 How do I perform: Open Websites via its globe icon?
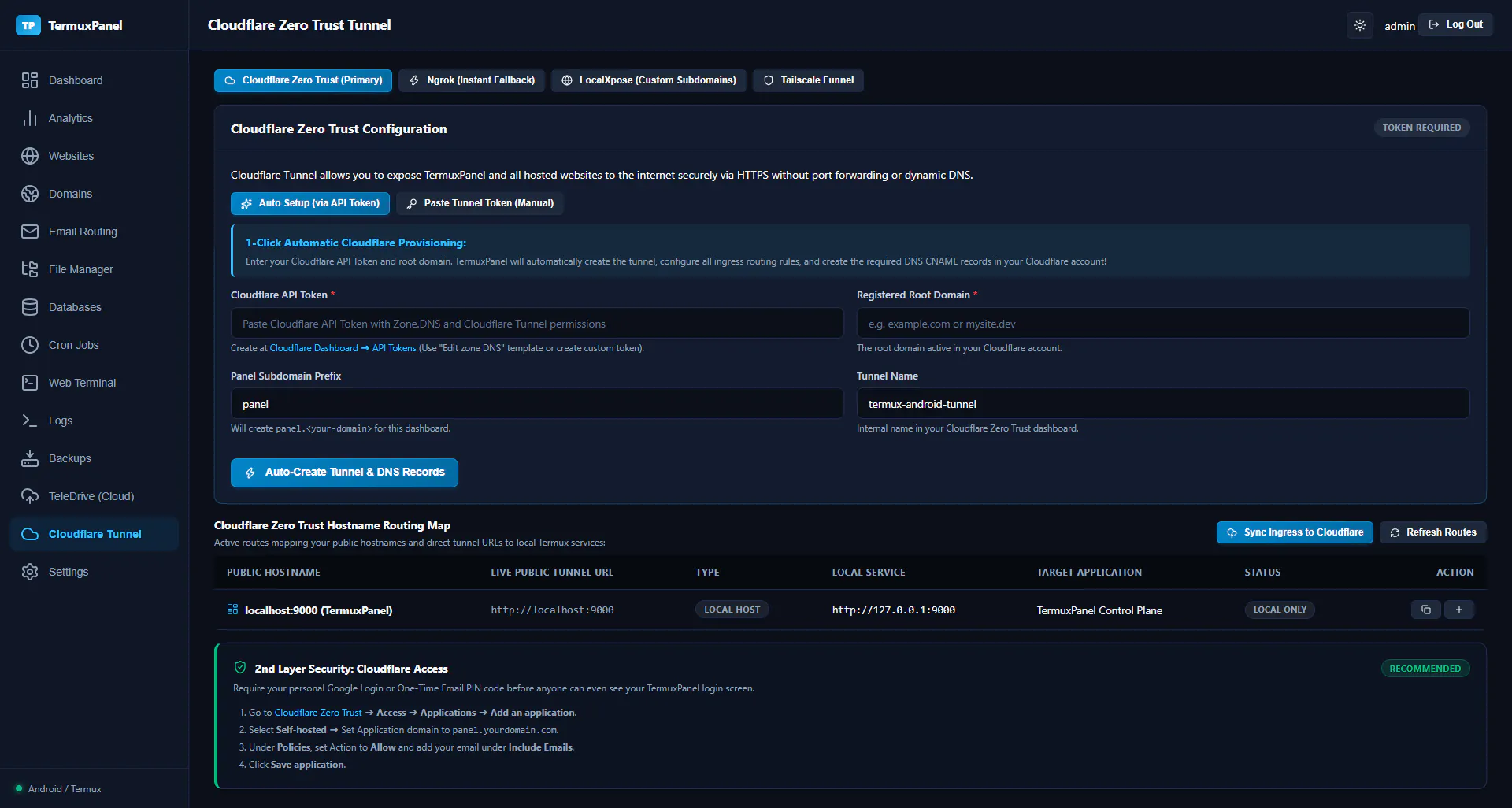[30, 156]
